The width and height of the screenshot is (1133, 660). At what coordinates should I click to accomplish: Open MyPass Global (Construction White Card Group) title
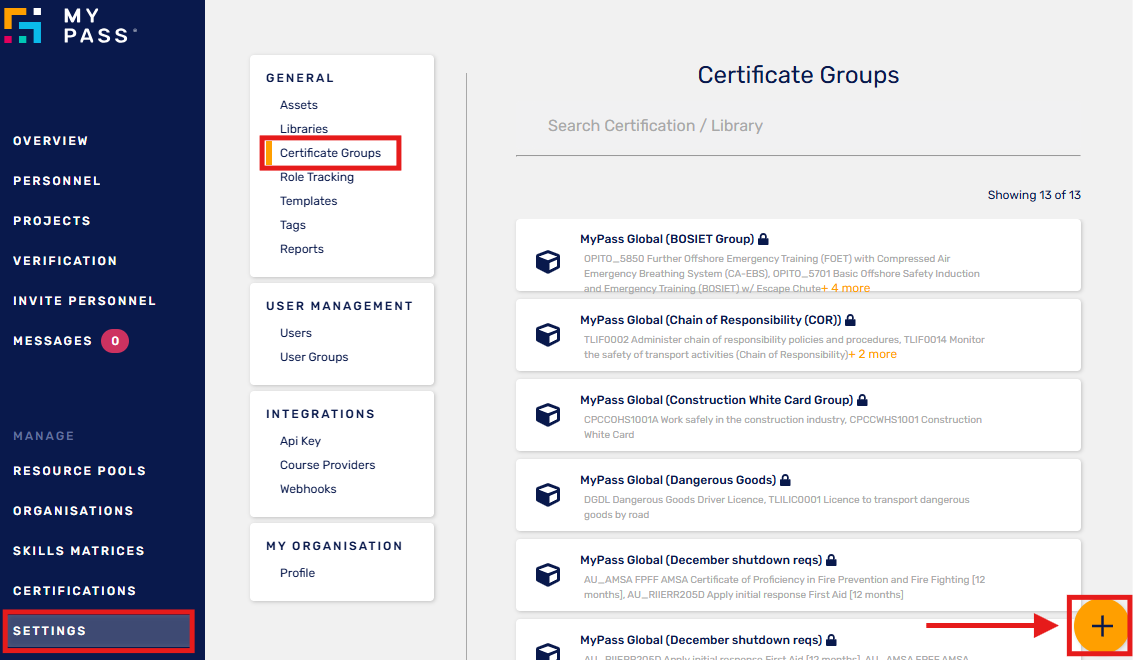[x=717, y=400]
